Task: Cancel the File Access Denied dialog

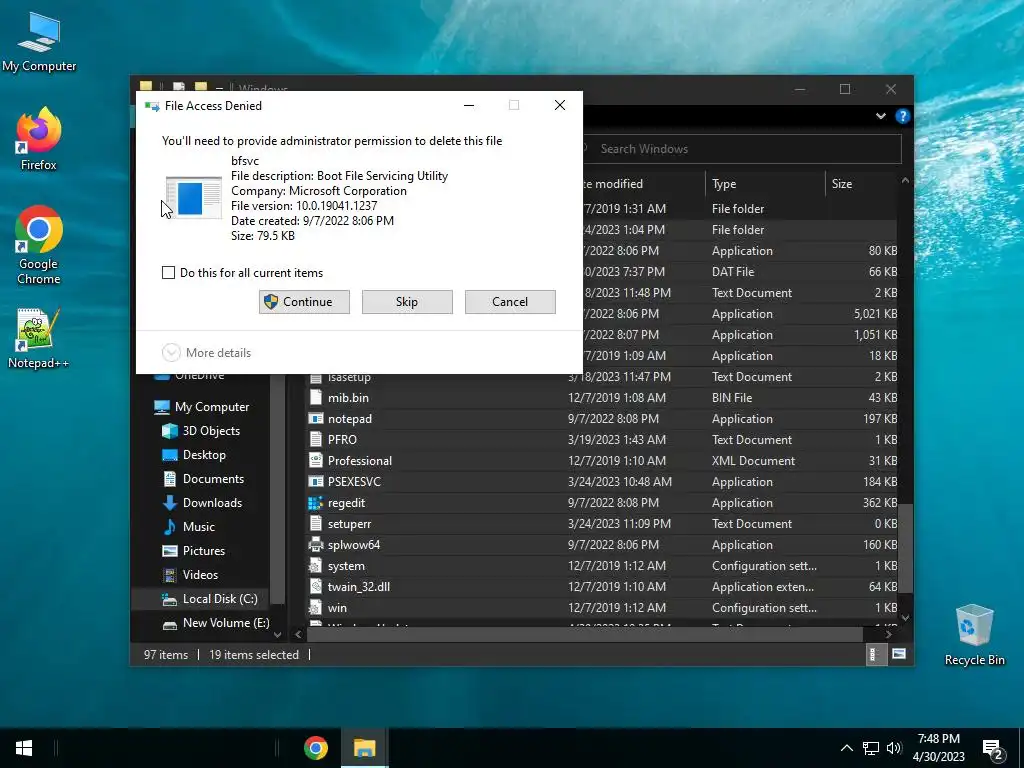Action: point(510,302)
